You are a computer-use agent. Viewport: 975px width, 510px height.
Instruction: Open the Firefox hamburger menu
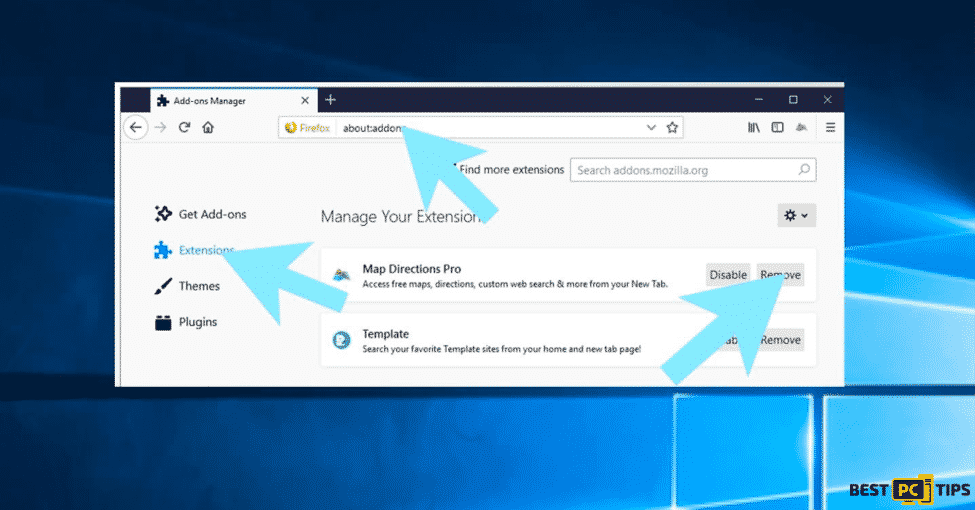pyautogui.click(x=830, y=128)
